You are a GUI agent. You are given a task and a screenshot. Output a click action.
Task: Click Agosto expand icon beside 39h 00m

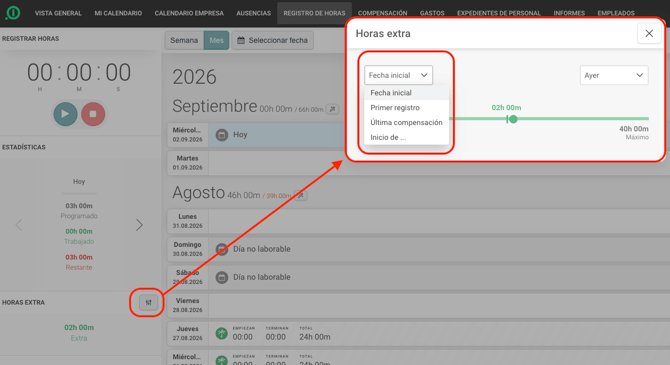coord(301,196)
